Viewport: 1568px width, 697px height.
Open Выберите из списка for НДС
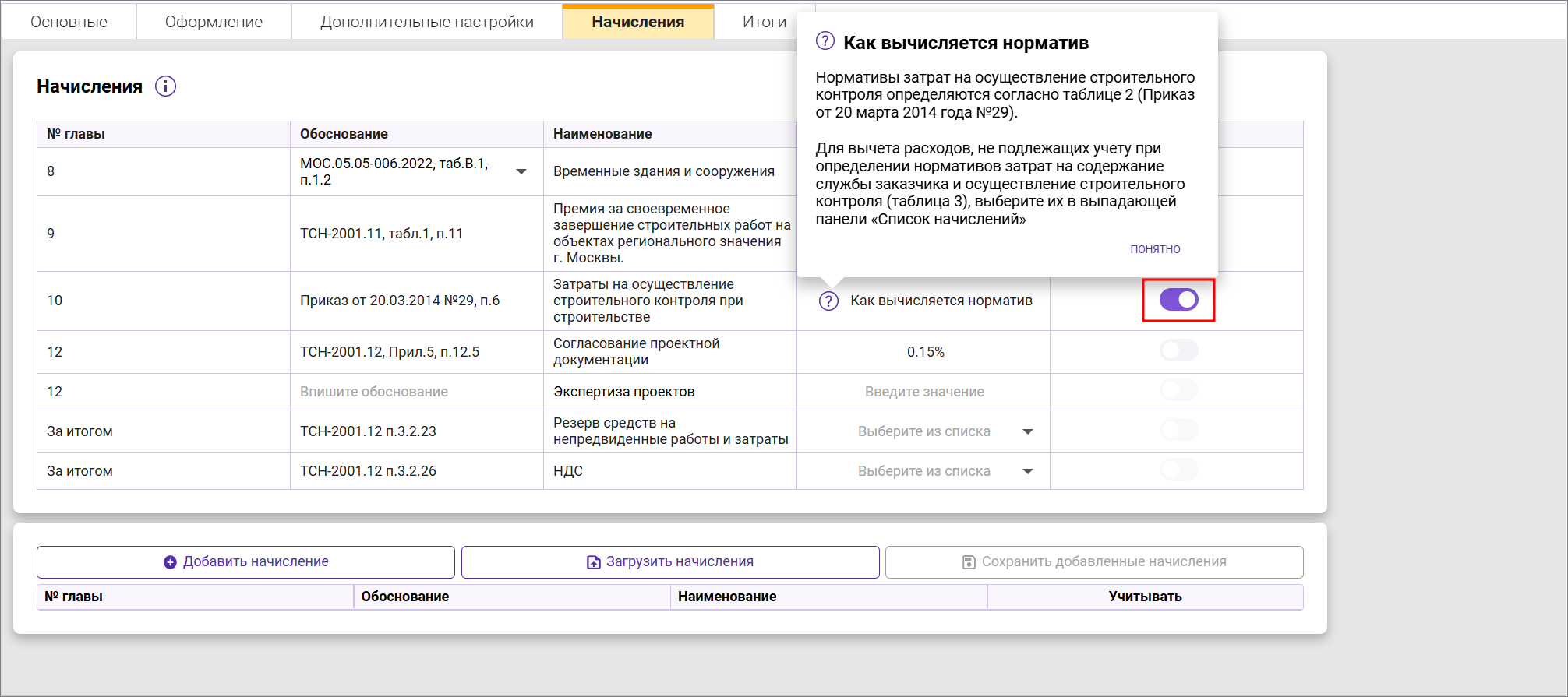coord(1028,471)
